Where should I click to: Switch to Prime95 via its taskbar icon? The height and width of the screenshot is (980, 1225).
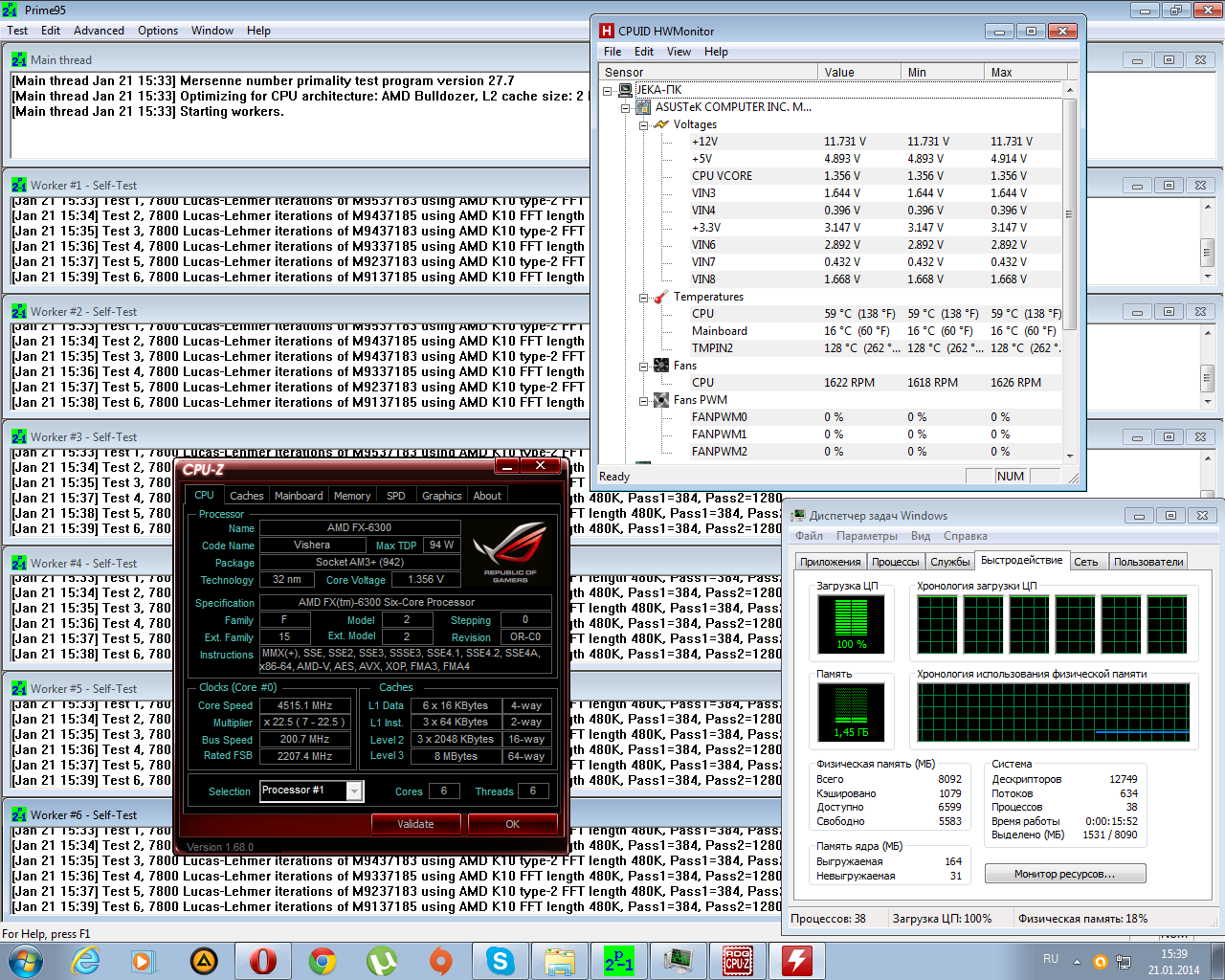pos(619,959)
